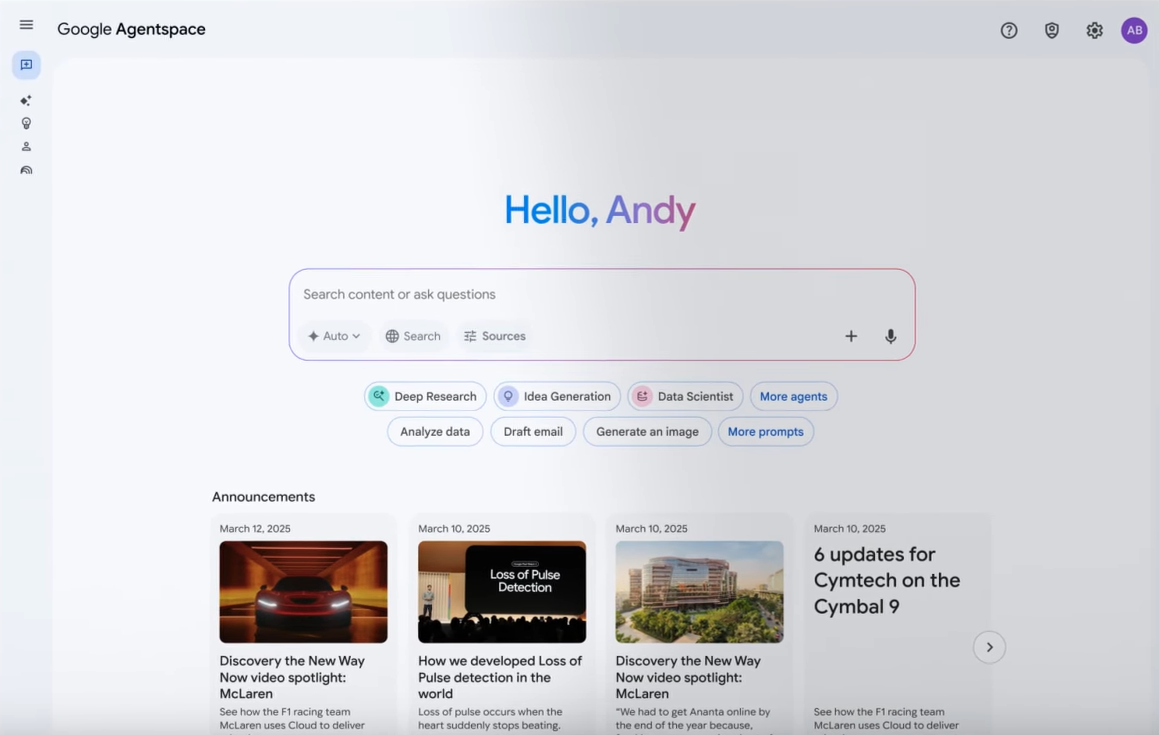Viewport: 1159px width, 735px height.
Task: Open a new chat from the sidebar
Action: point(26,64)
